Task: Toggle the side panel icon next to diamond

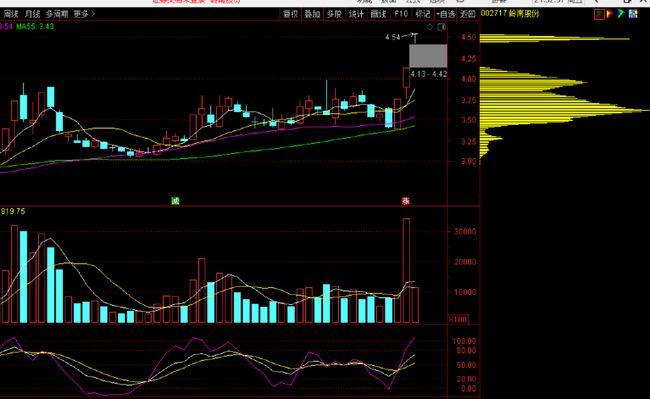Action: 442,27
